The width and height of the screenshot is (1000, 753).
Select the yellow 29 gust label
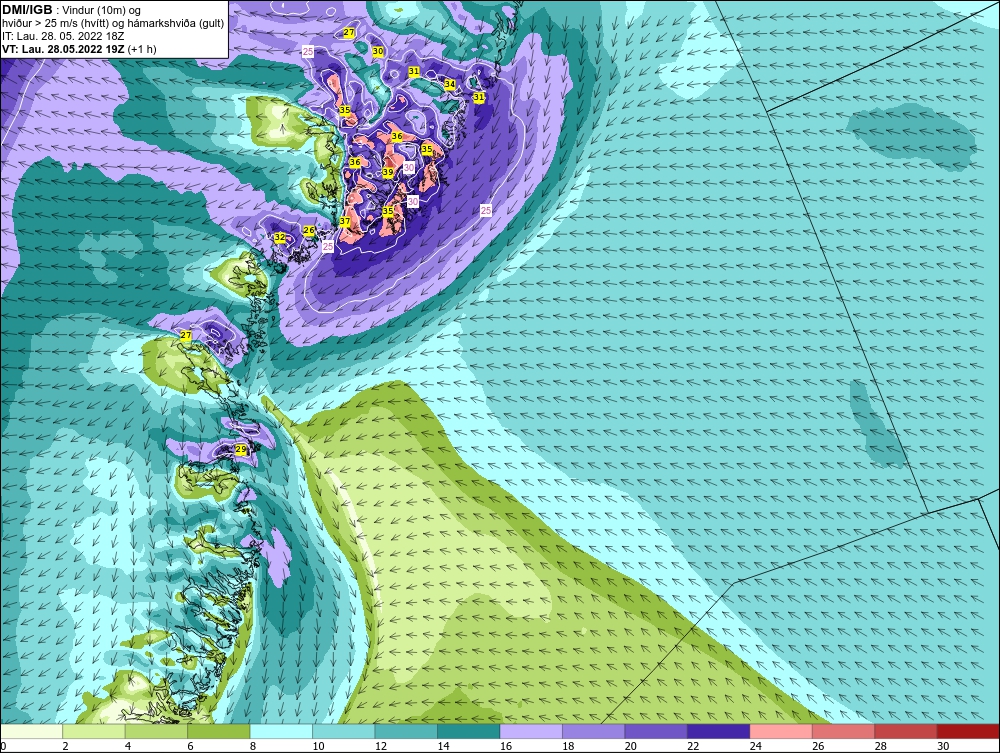[x=240, y=450]
